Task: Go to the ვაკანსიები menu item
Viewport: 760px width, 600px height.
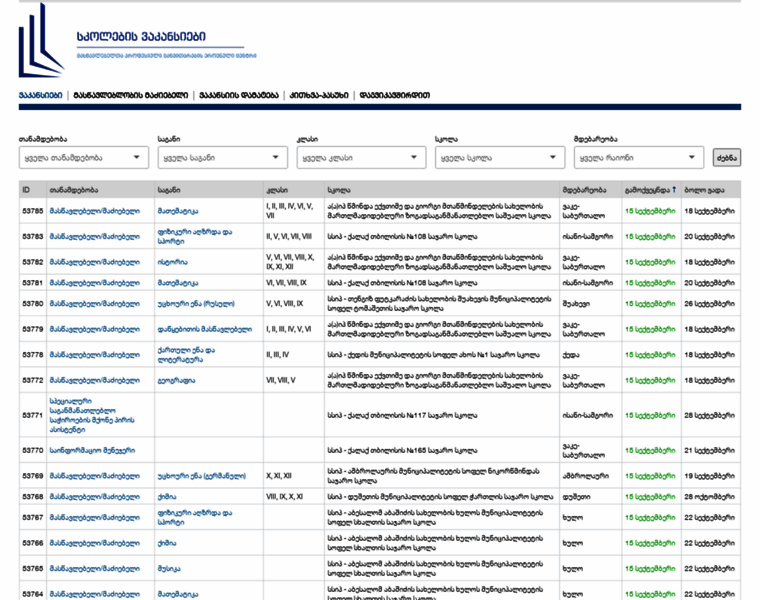Action: point(40,95)
